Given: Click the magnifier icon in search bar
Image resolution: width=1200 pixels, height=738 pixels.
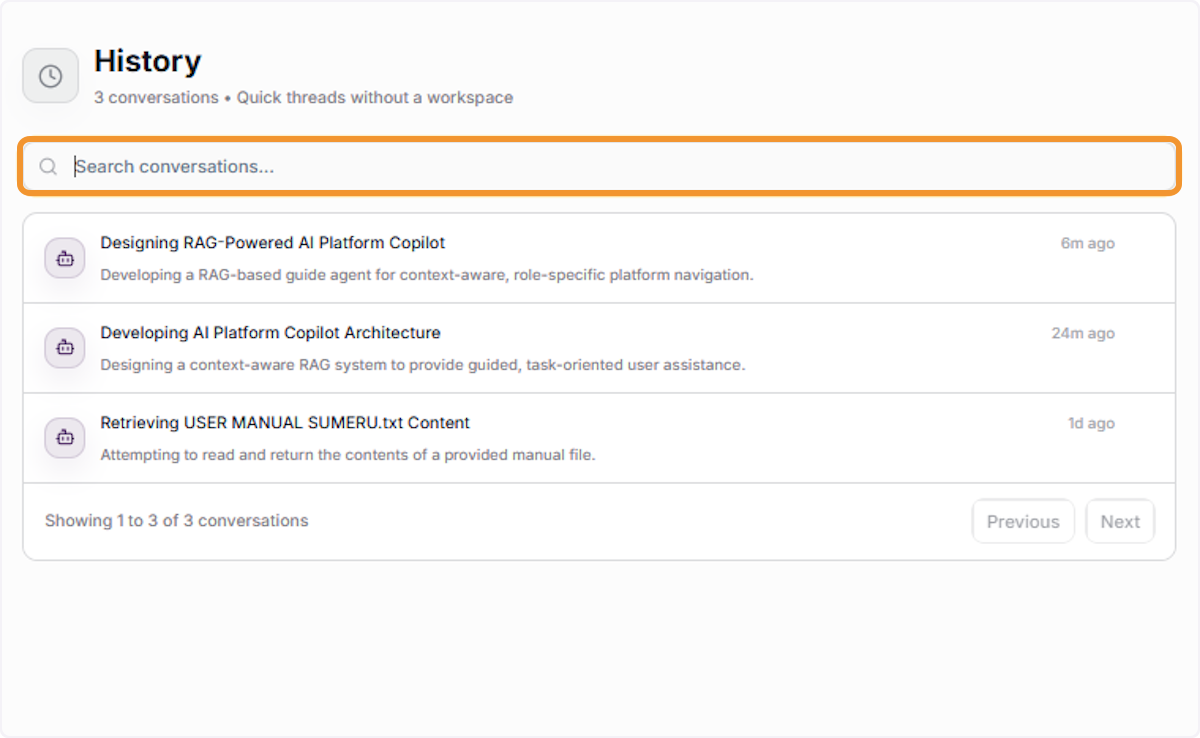Looking at the screenshot, I should point(47,167).
